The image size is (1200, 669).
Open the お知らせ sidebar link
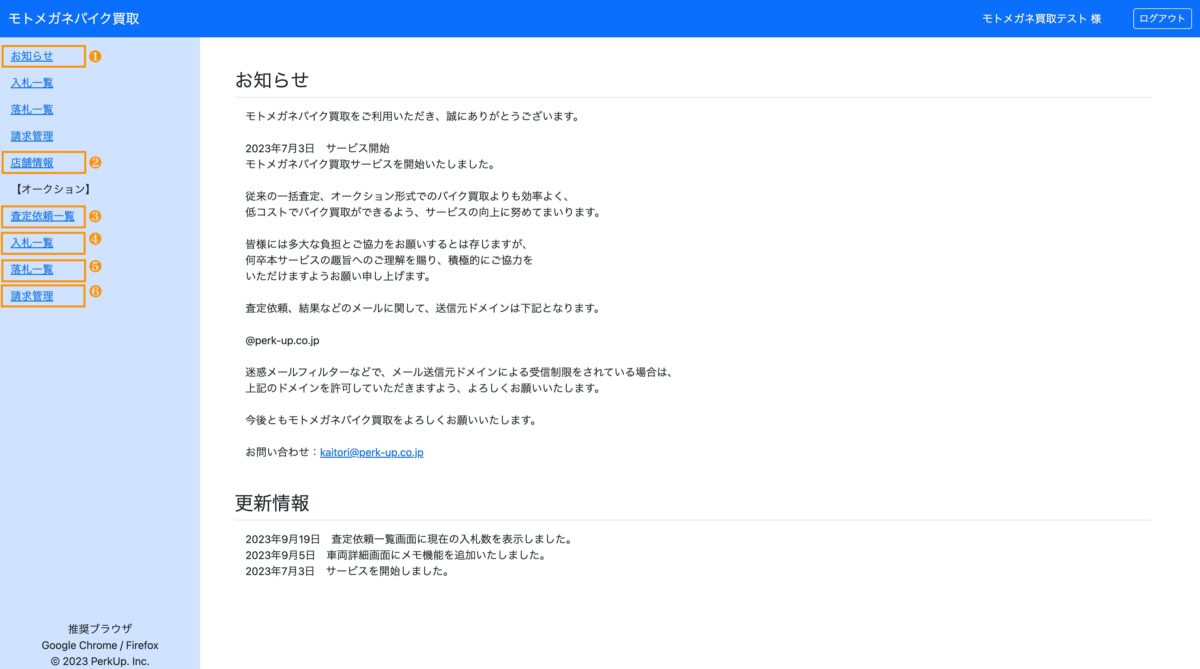[x=32, y=56]
